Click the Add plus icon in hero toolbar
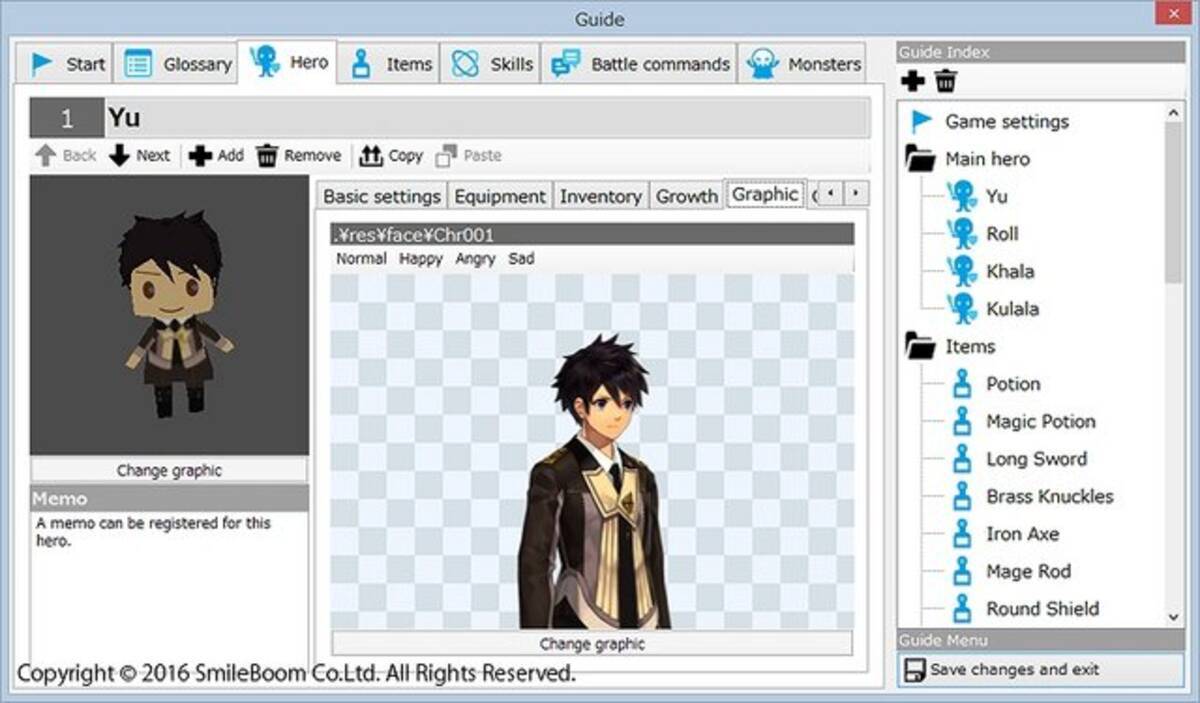 click(200, 155)
